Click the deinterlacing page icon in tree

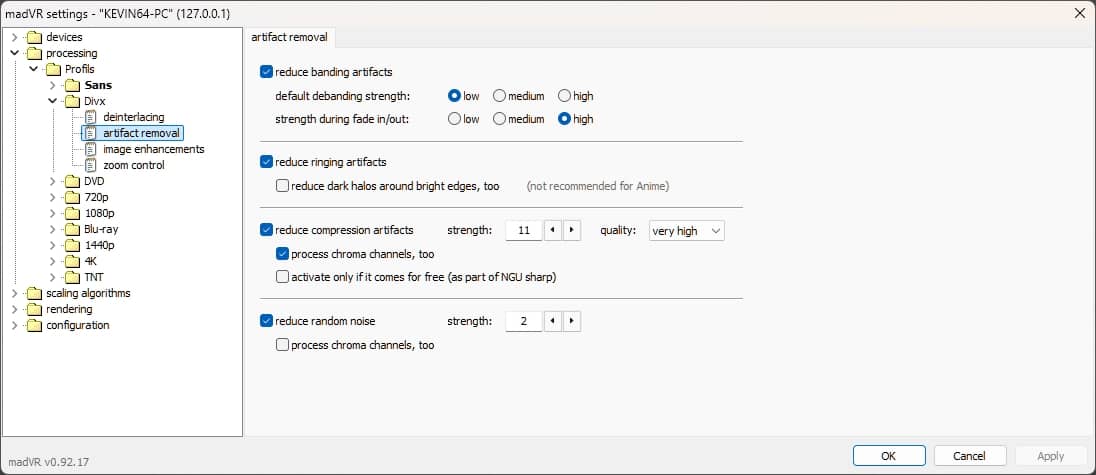91,117
